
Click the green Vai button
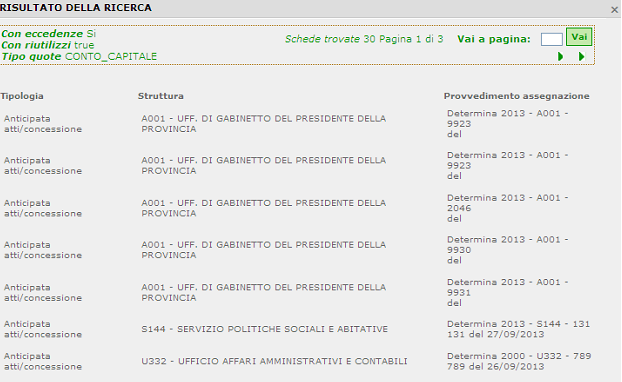coord(579,37)
